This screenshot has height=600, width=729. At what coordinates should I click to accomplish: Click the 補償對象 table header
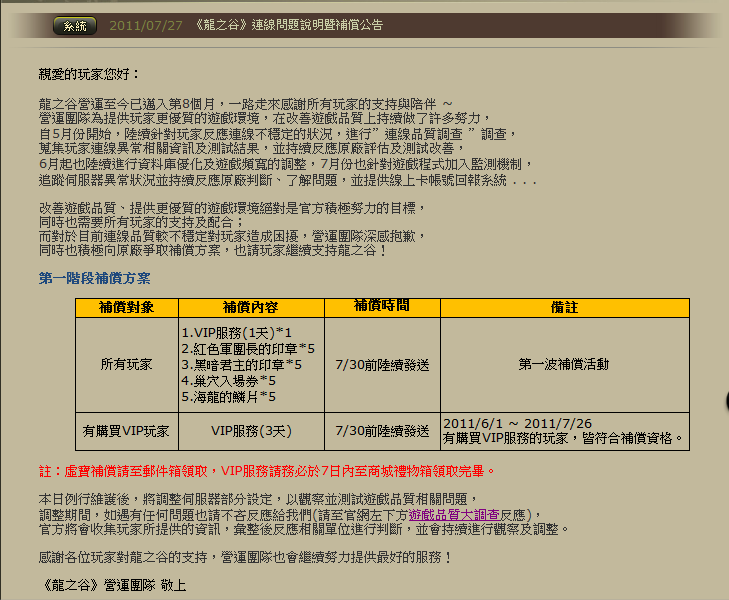click(126, 308)
